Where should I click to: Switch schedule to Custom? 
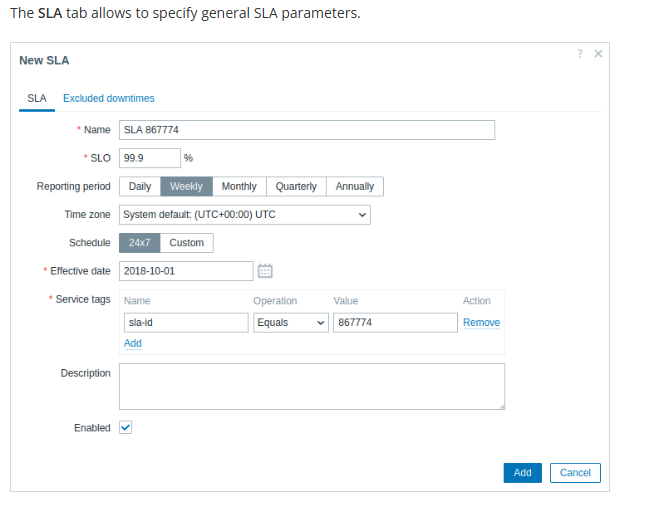coord(187,242)
